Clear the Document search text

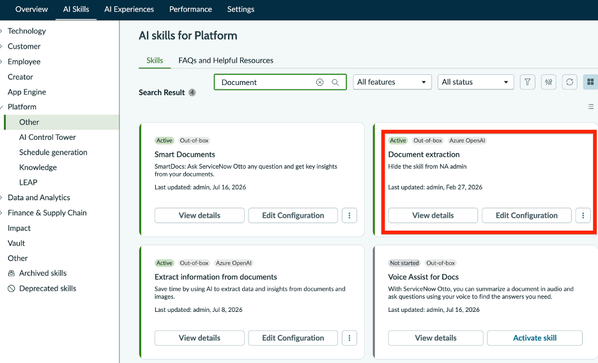(x=320, y=82)
